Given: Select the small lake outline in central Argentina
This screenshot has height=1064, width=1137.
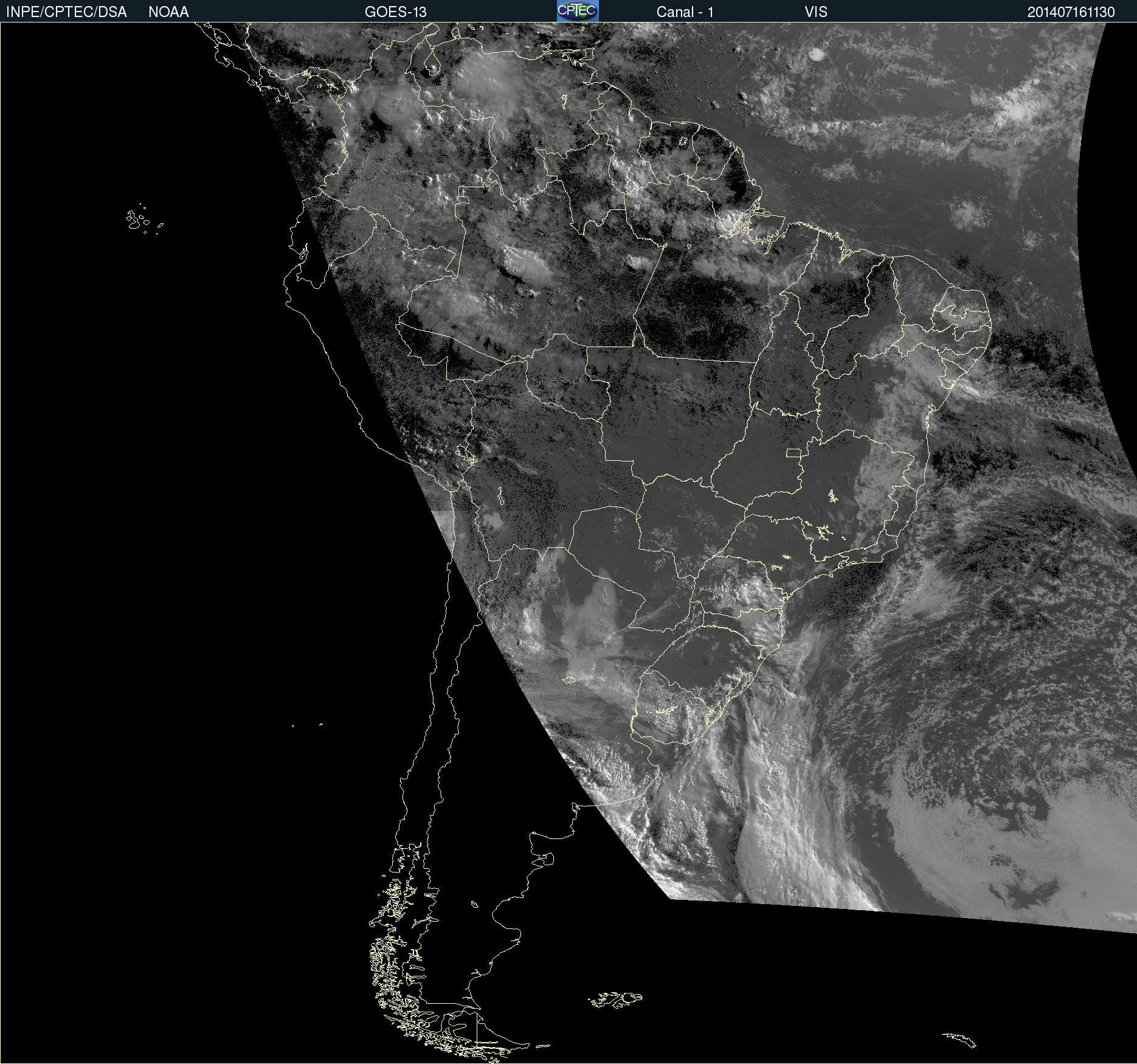Looking at the screenshot, I should coord(568,680).
